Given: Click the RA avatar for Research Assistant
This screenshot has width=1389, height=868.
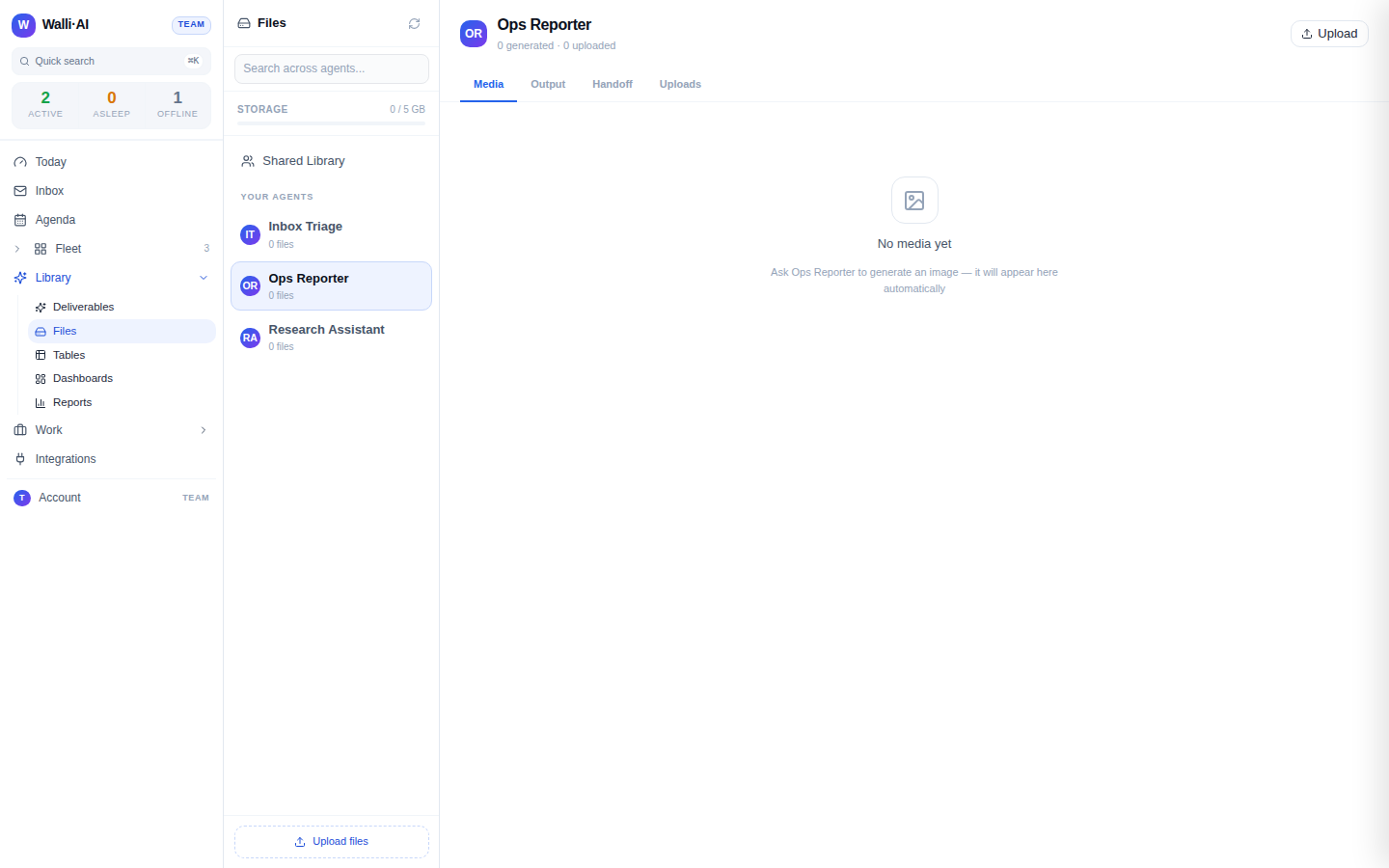Looking at the screenshot, I should coord(250,338).
